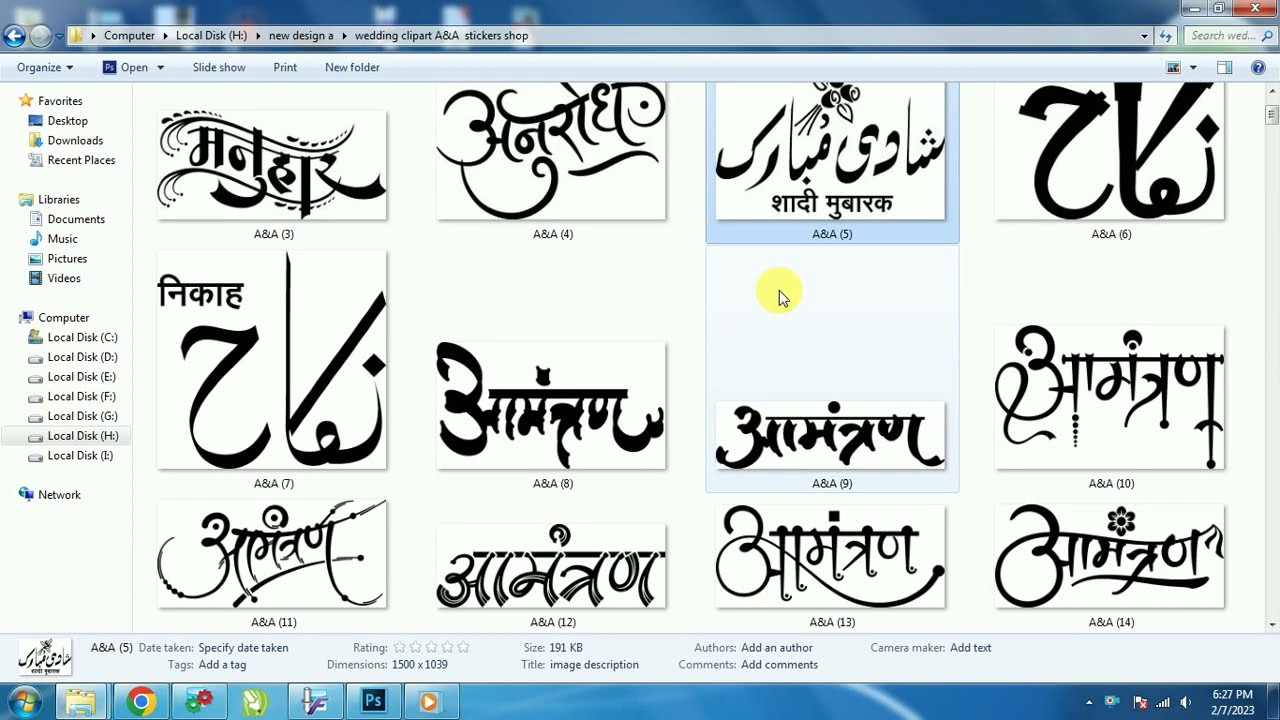Image resolution: width=1280 pixels, height=720 pixels.
Task: Start Slide show
Action: click(x=219, y=68)
